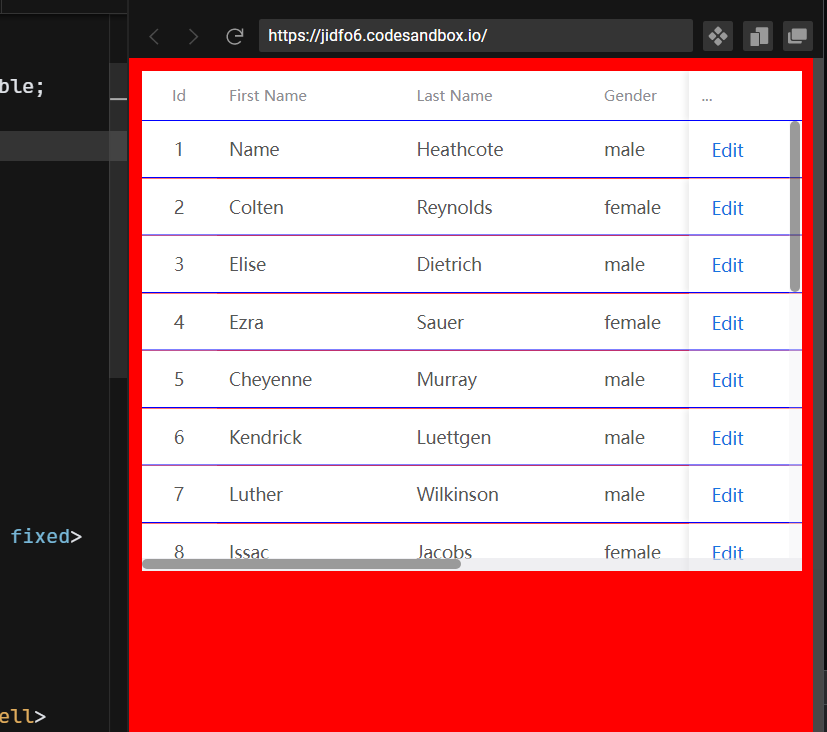The image size is (827, 732).
Task: Edit the row for Kendrick Luettgen
Action: click(727, 438)
